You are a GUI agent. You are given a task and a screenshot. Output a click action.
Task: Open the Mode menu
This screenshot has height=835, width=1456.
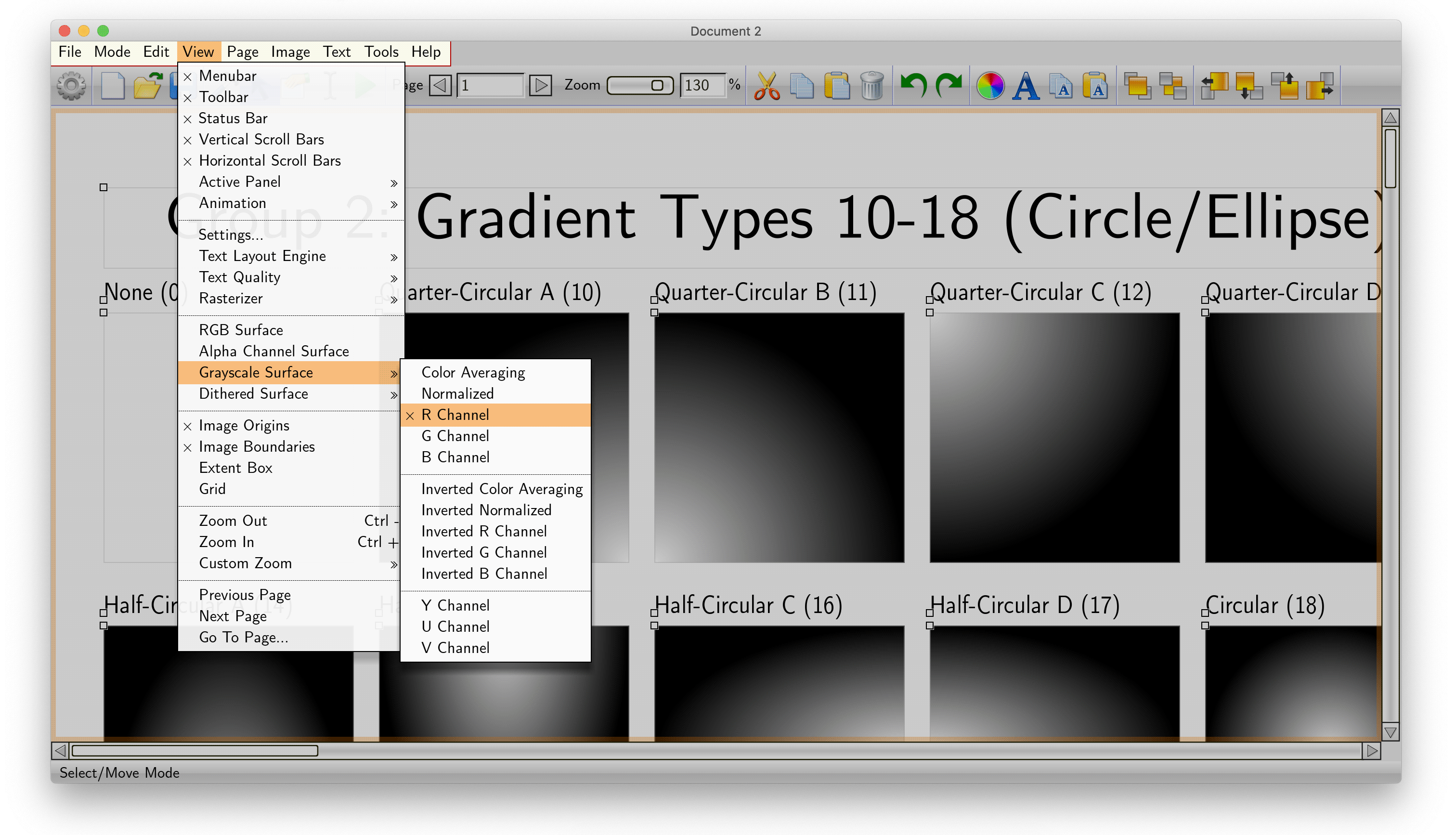(112, 52)
